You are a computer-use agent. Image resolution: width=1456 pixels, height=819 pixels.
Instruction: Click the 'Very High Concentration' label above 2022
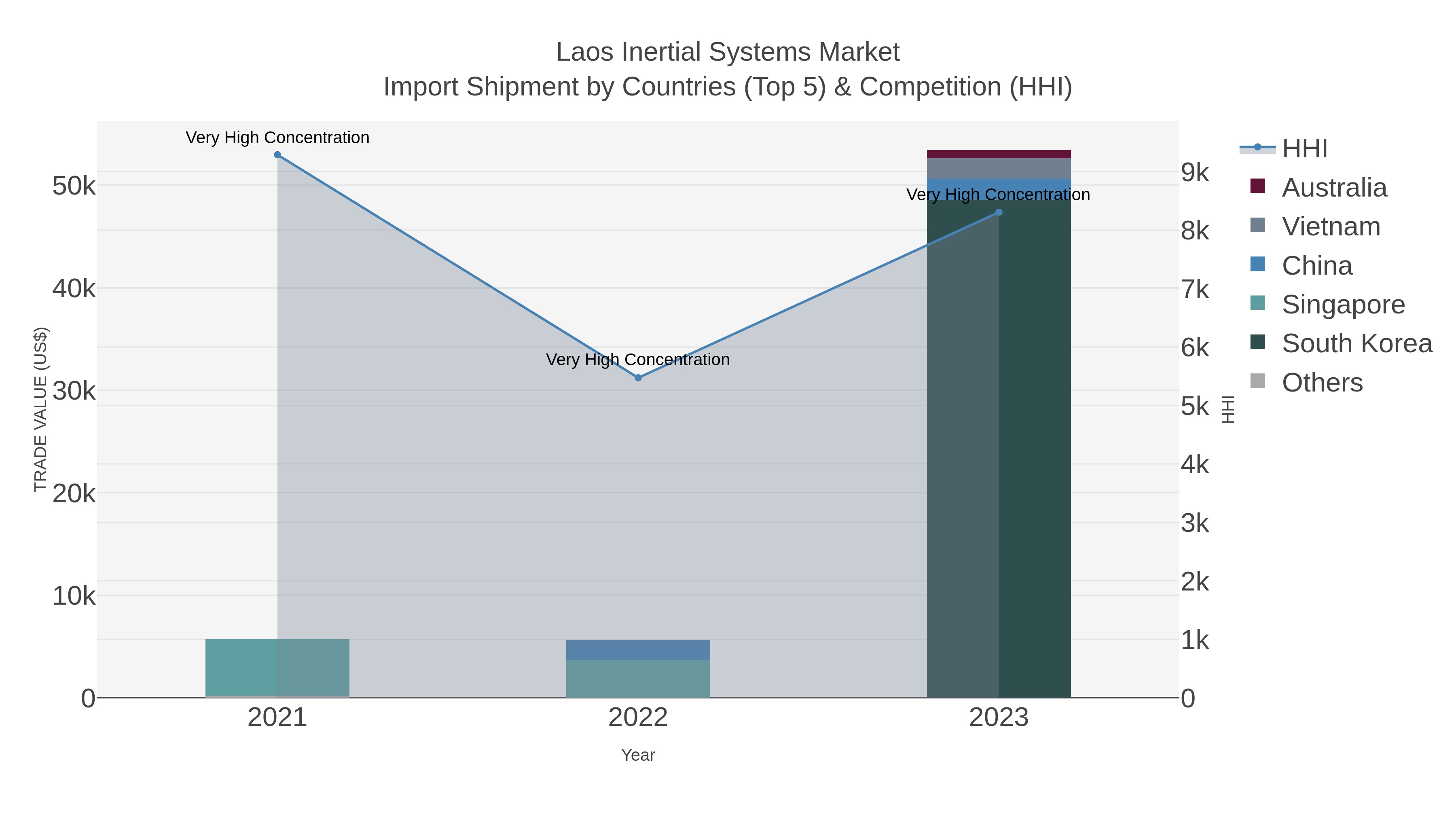tap(638, 360)
